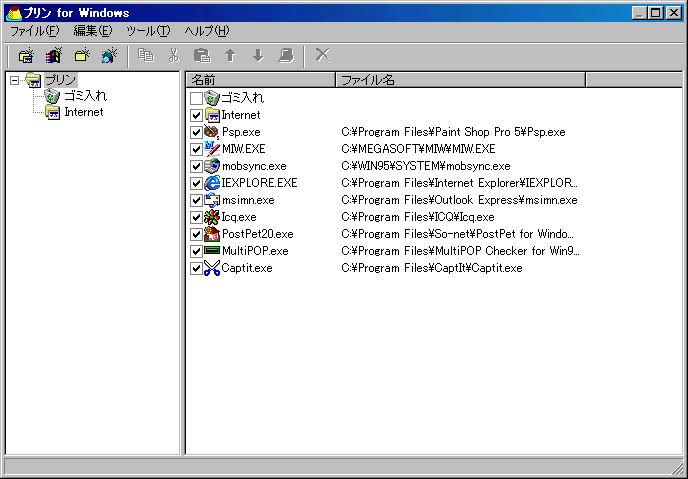Open the ファイル(F) menu
Image resolution: width=688 pixels, height=479 pixels.
click(x=34, y=31)
